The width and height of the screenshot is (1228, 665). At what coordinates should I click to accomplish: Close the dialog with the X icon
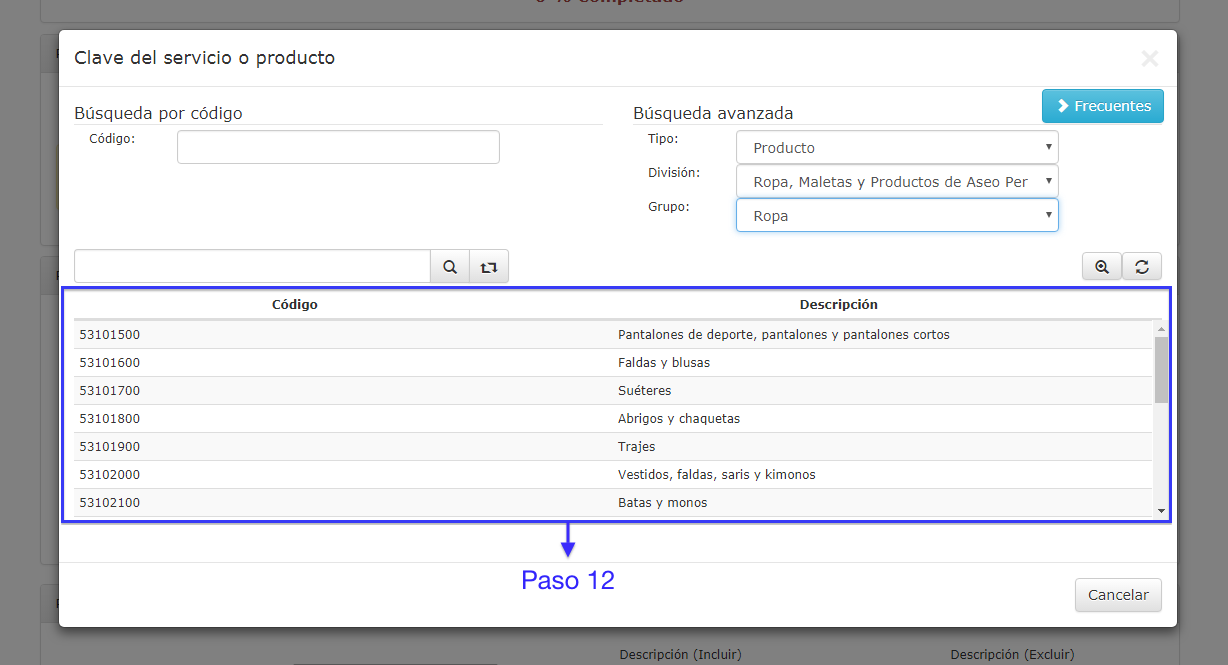pos(1149,59)
